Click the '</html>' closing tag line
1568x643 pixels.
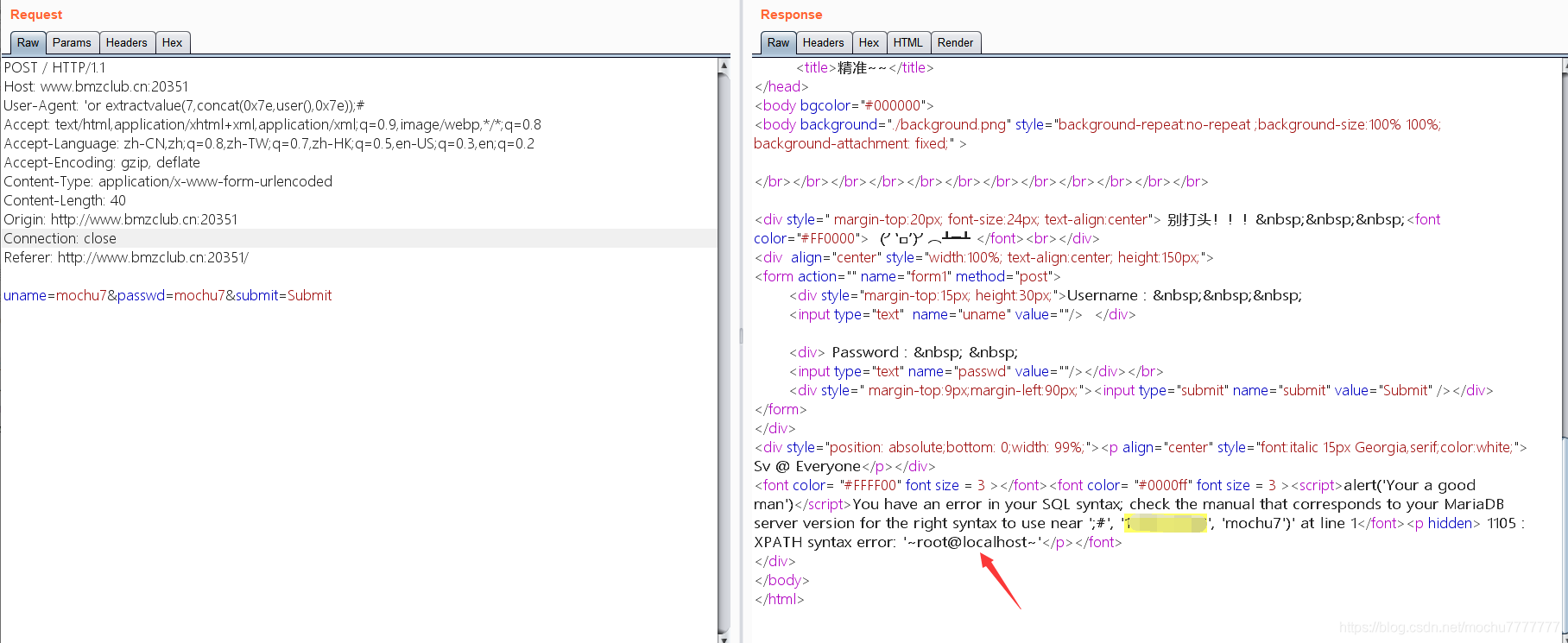click(780, 599)
